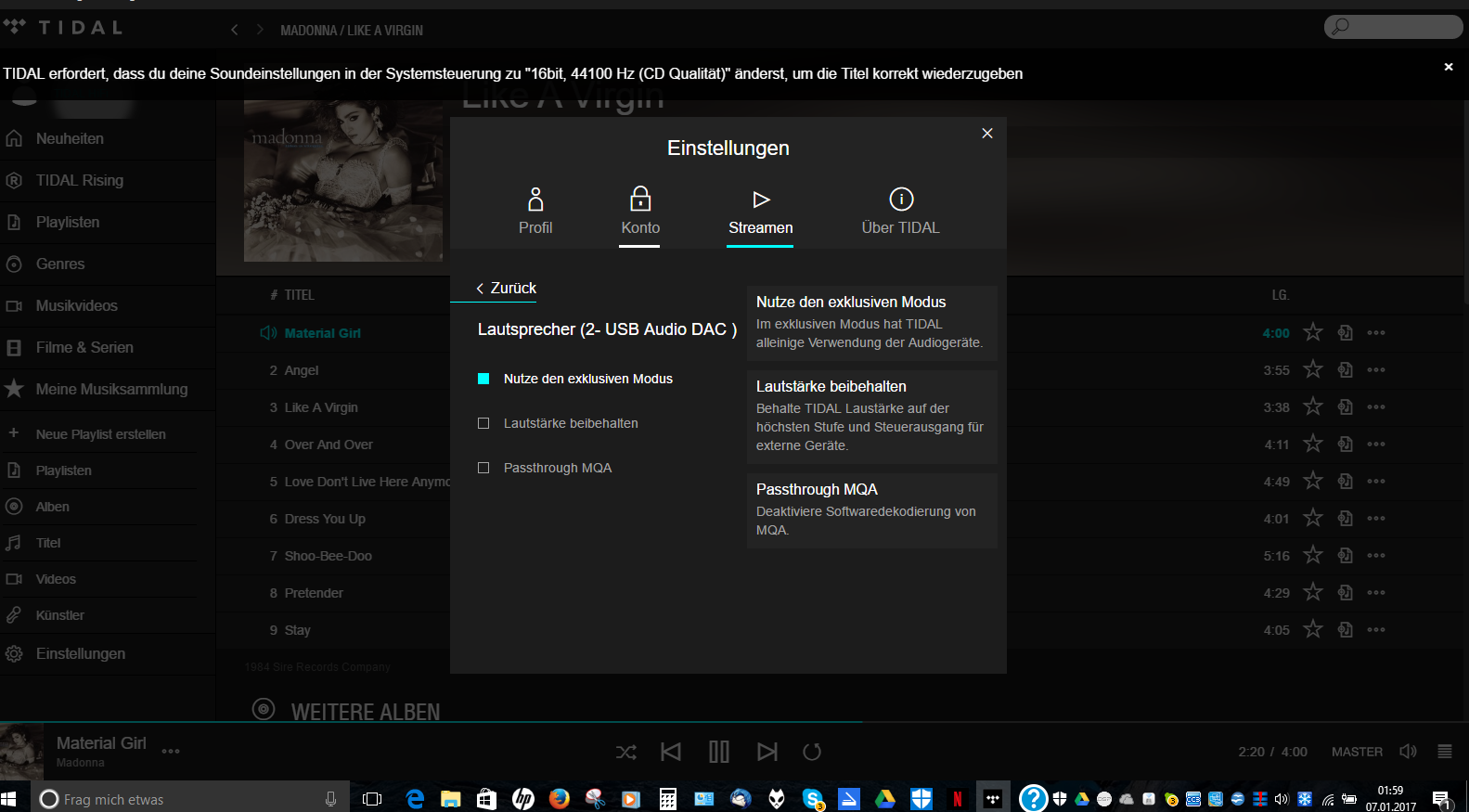Click the MASTER quality label
The height and width of the screenshot is (812, 1469).
click(1357, 752)
